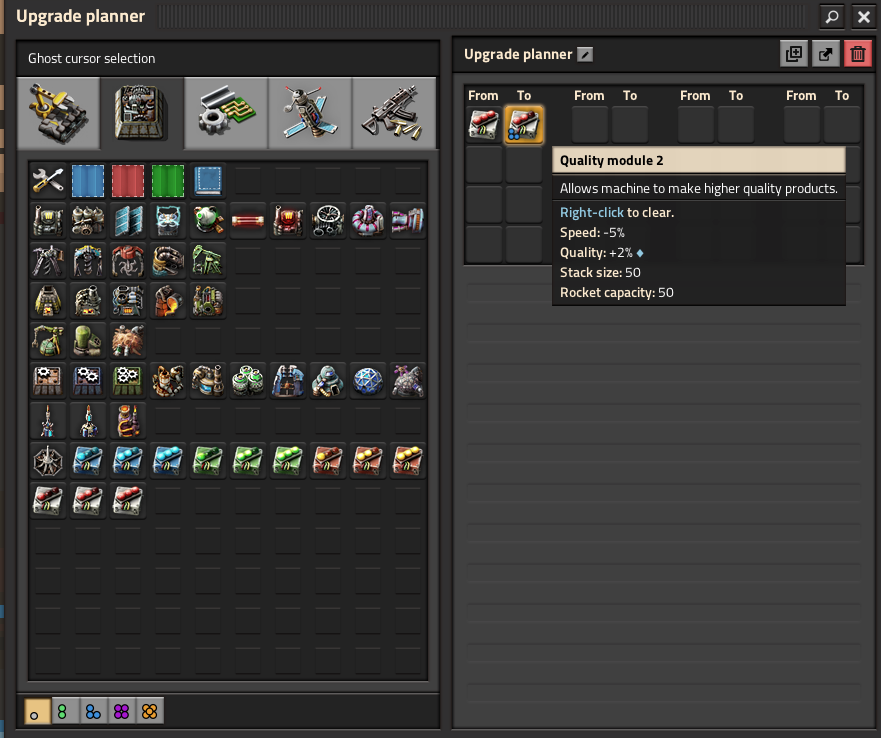Click the red laser beam icon

248,220
